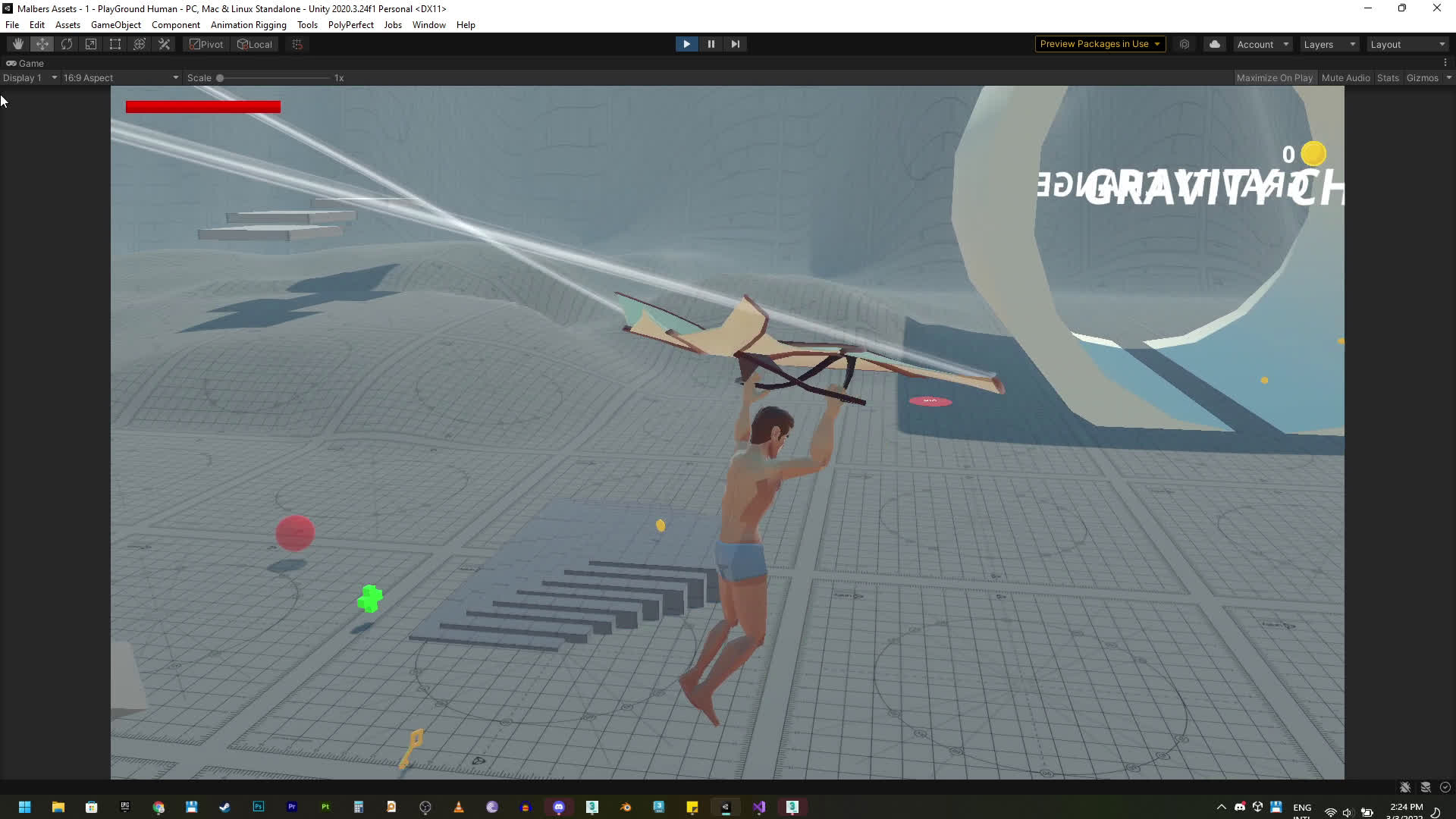Image resolution: width=1456 pixels, height=819 pixels.
Task: Expand the 16:9 Aspect dropdown
Action: click(x=121, y=77)
